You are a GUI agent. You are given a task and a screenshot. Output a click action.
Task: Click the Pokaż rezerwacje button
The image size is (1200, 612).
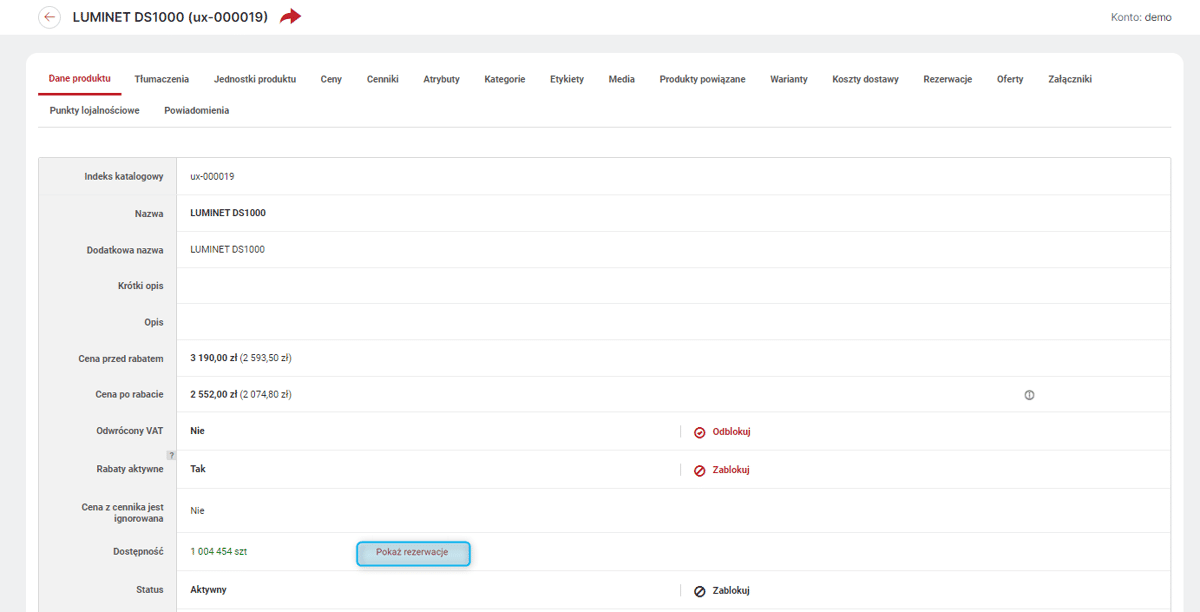click(413, 553)
